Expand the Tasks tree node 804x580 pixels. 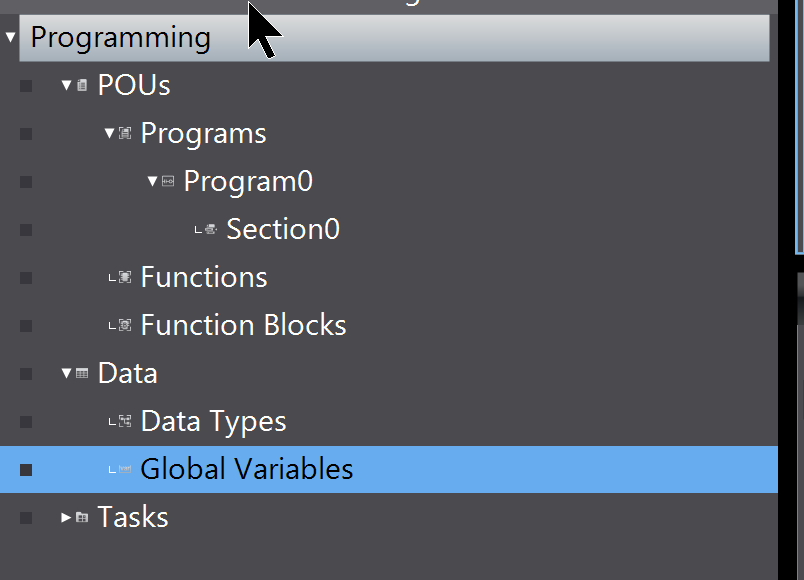[x=66, y=517]
